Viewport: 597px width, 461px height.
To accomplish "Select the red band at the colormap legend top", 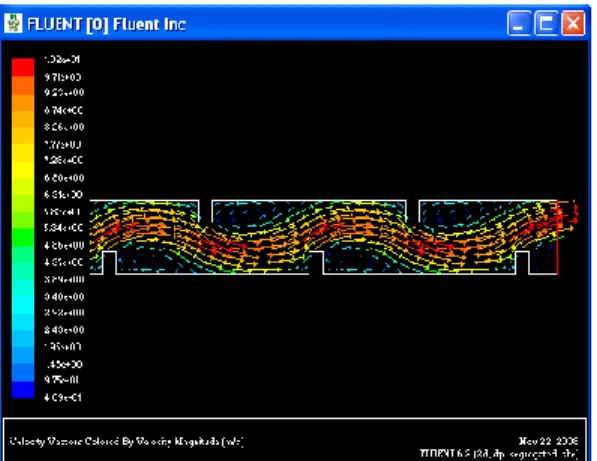I will point(23,68).
